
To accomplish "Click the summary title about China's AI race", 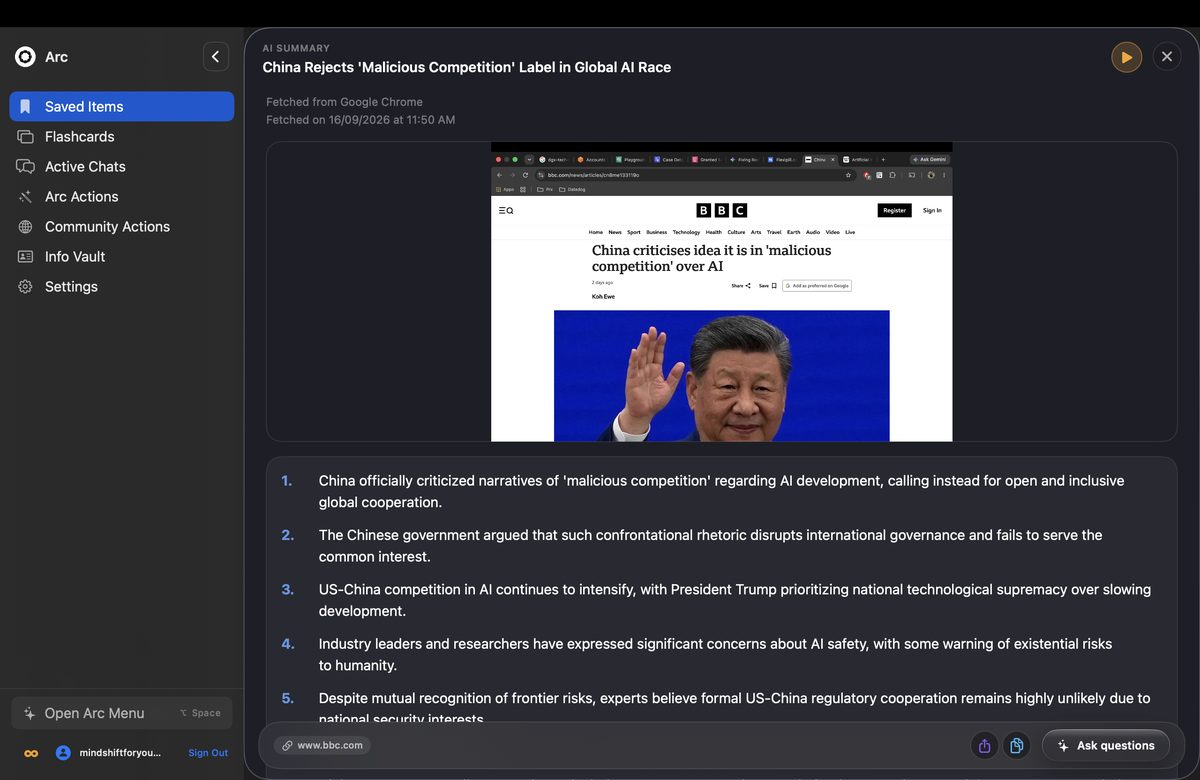I will click(467, 67).
